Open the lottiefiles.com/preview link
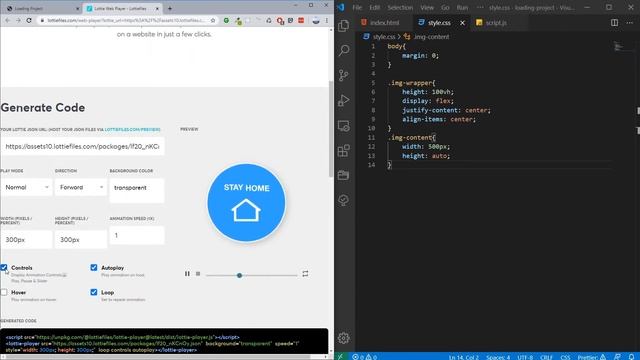 point(133,129)
